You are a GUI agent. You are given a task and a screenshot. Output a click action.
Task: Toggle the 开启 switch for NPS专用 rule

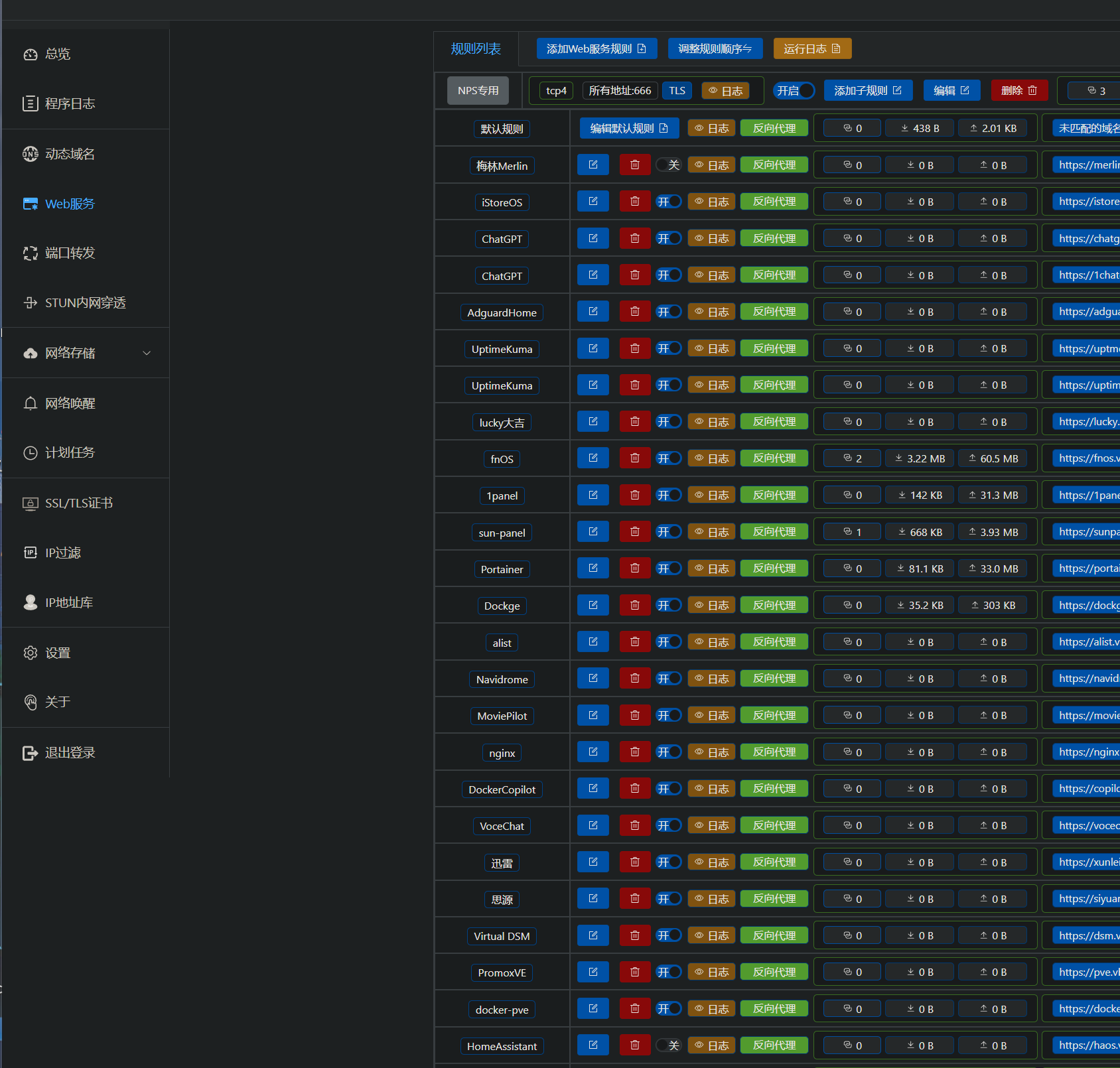[x=795, y=90]
